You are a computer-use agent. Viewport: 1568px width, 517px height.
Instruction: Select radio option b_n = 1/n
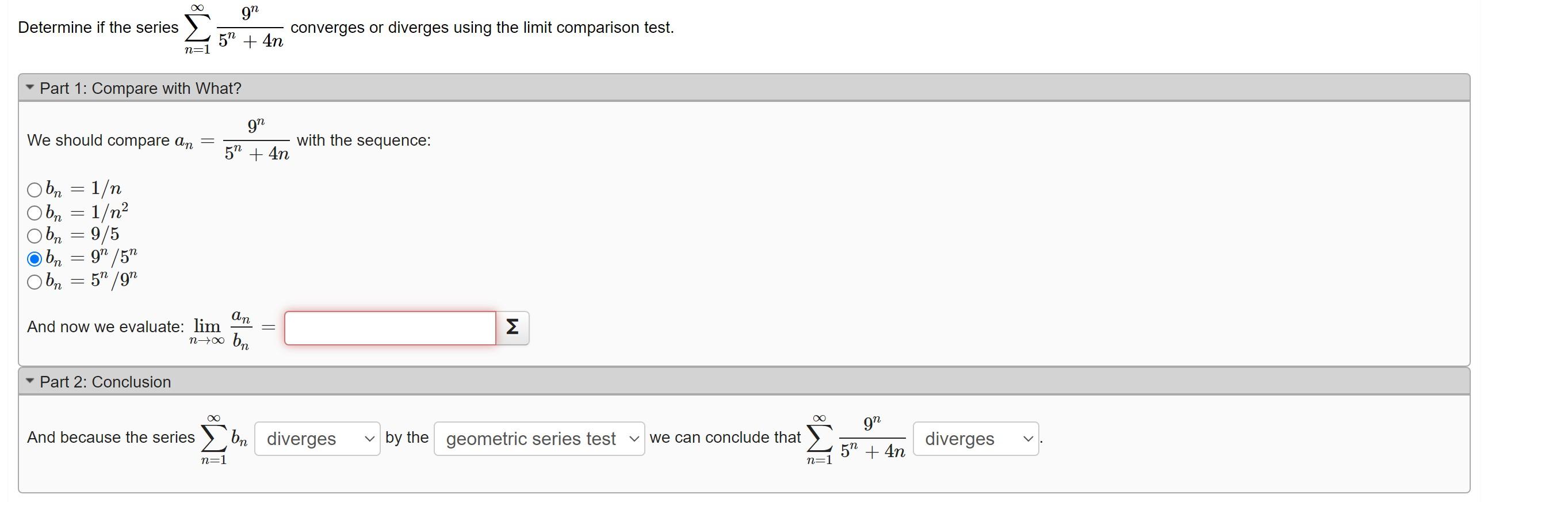click(35, 189)
